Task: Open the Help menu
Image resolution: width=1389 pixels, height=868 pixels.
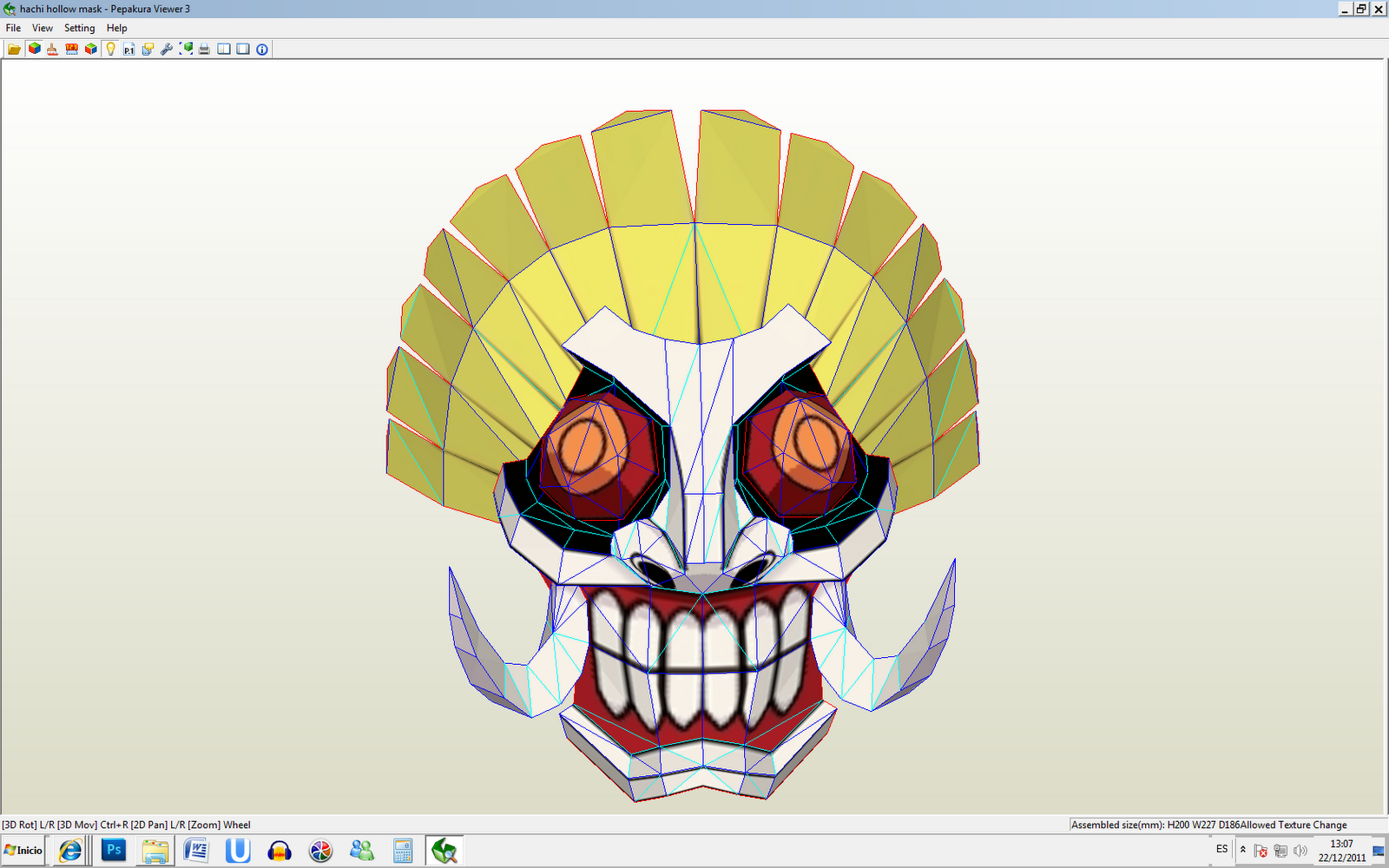Action: pyautogui.click(x=116, y=28)
